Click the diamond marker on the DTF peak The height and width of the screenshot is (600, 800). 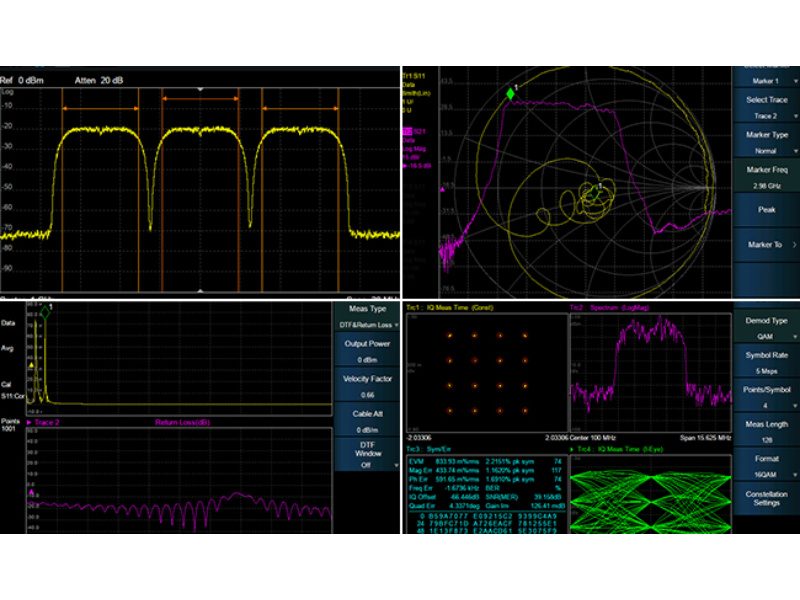click(45, 312)
